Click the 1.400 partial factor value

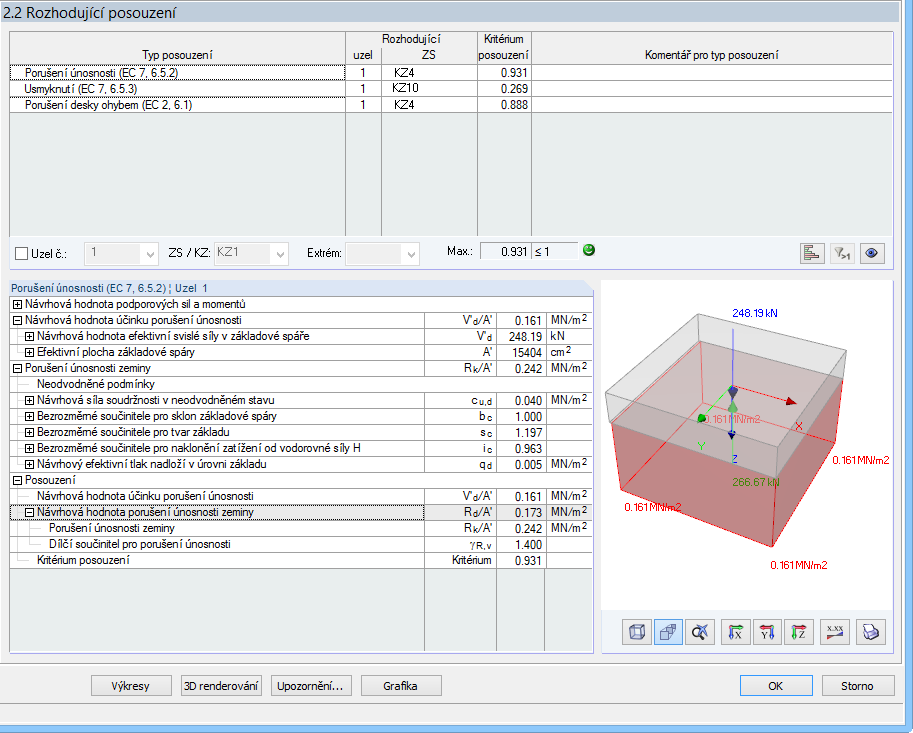521,544
